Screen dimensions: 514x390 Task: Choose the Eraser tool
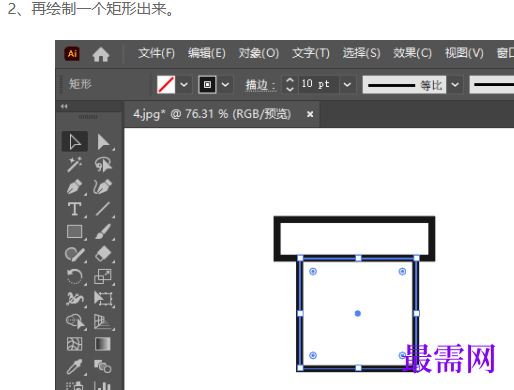pos(103,254)
